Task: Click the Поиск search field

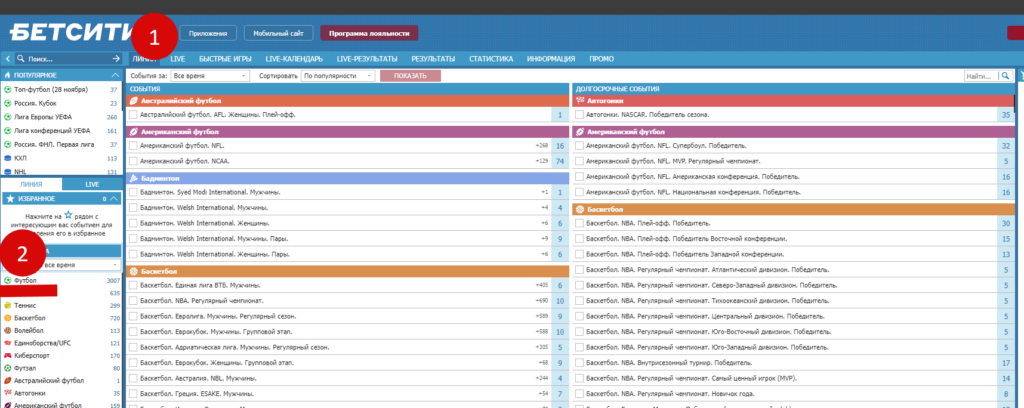Action: coord(67,59)
